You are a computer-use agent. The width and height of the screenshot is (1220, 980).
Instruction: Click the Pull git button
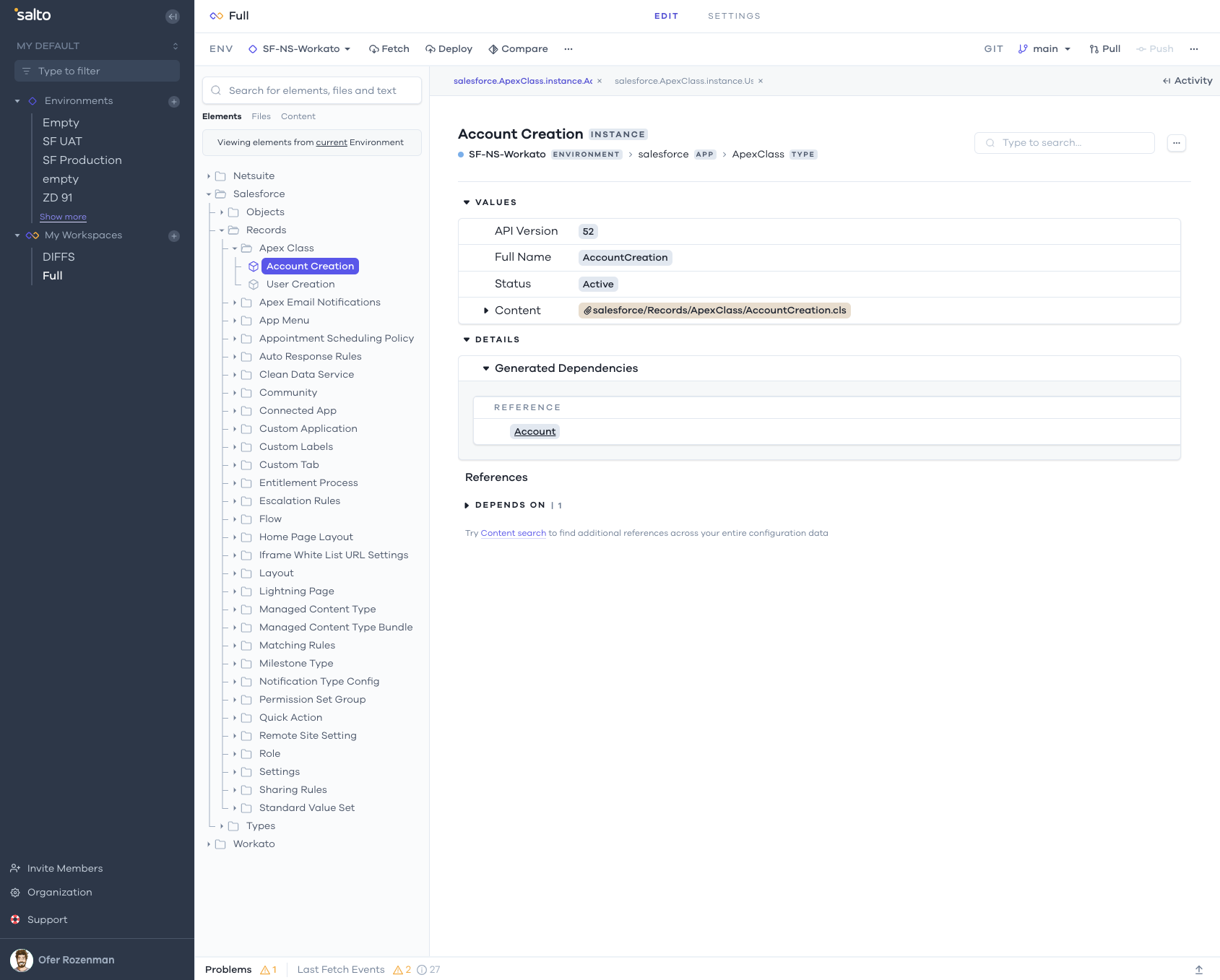click(1105, 49)
